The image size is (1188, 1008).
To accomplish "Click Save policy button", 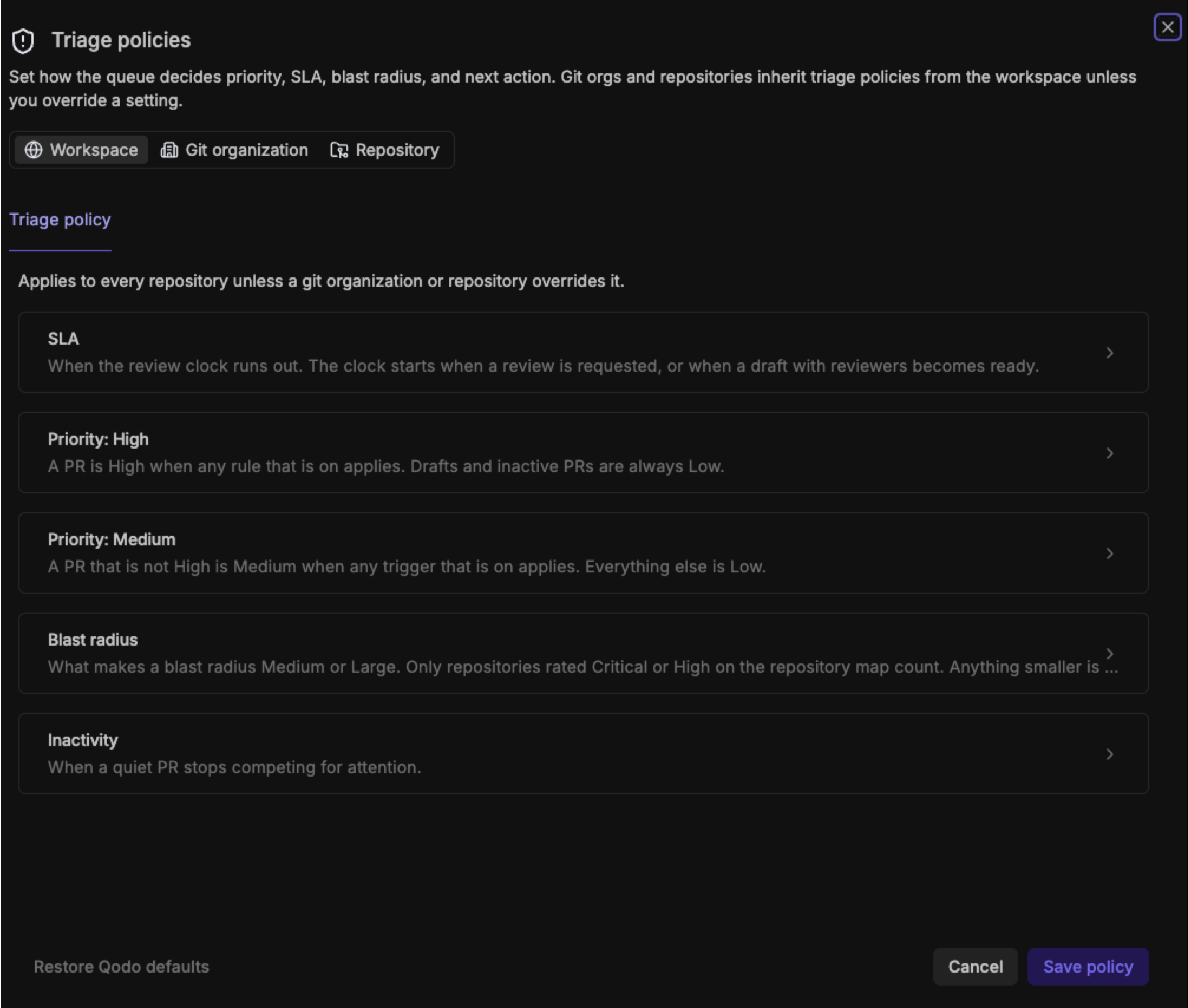I will (1088, 966).
